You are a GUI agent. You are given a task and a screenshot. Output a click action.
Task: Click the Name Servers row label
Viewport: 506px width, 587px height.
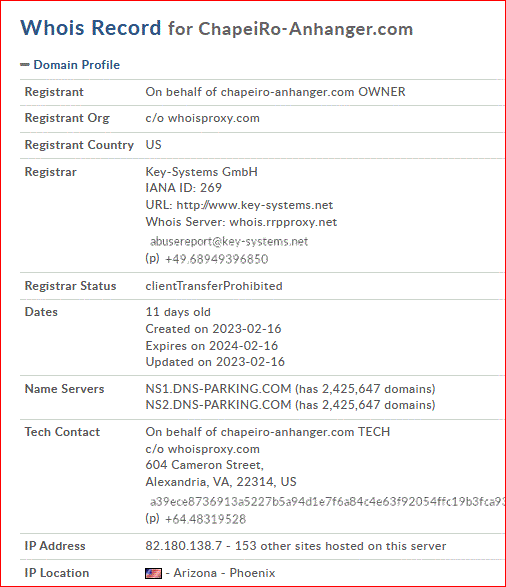coord(64,389)
